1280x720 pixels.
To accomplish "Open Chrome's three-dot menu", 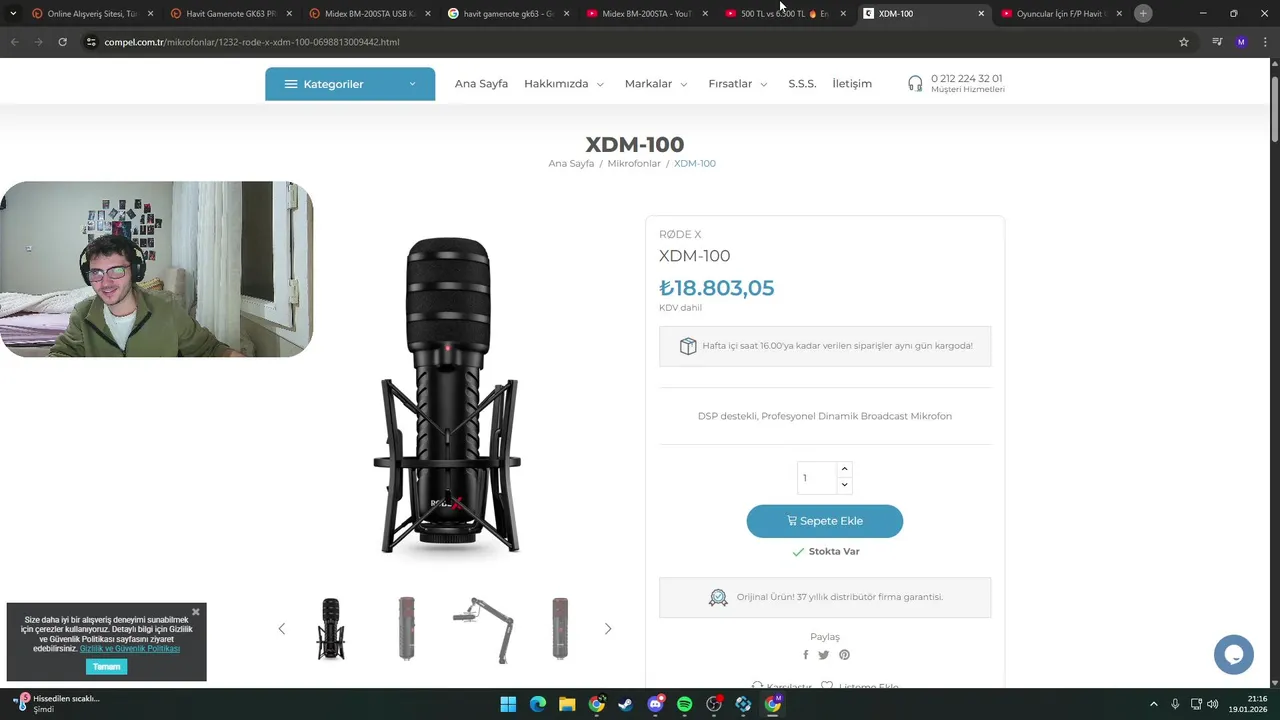I will (x=1266, y=42).
